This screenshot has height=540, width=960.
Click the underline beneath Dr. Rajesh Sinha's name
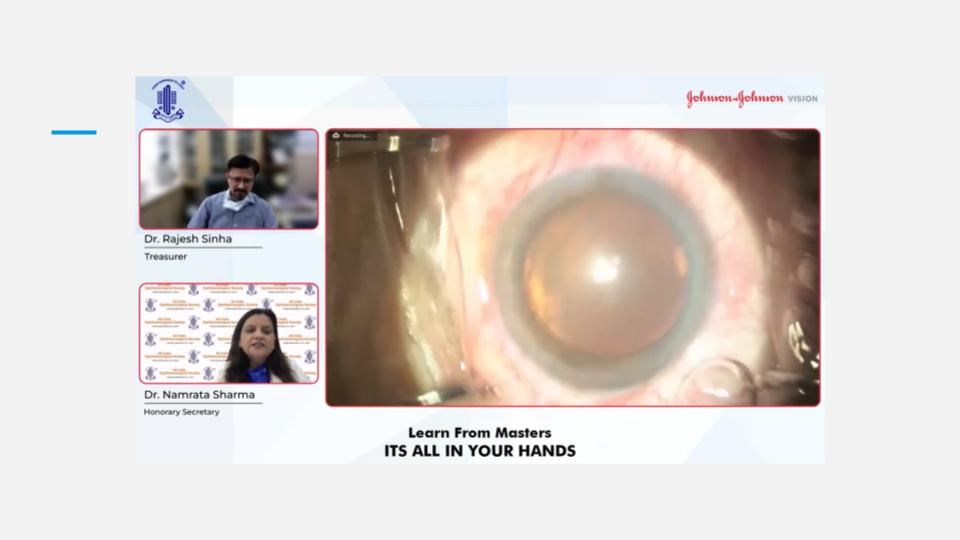203,248
